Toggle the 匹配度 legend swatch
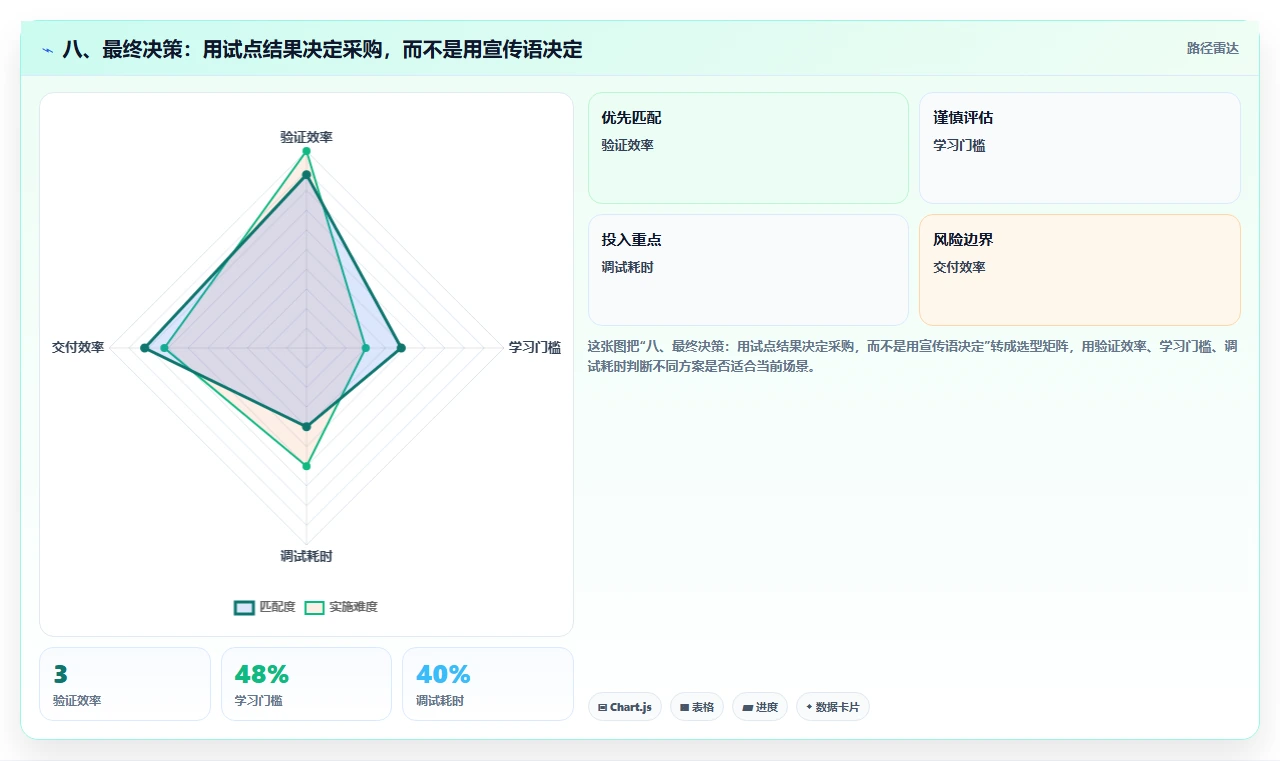 point(245,607)
